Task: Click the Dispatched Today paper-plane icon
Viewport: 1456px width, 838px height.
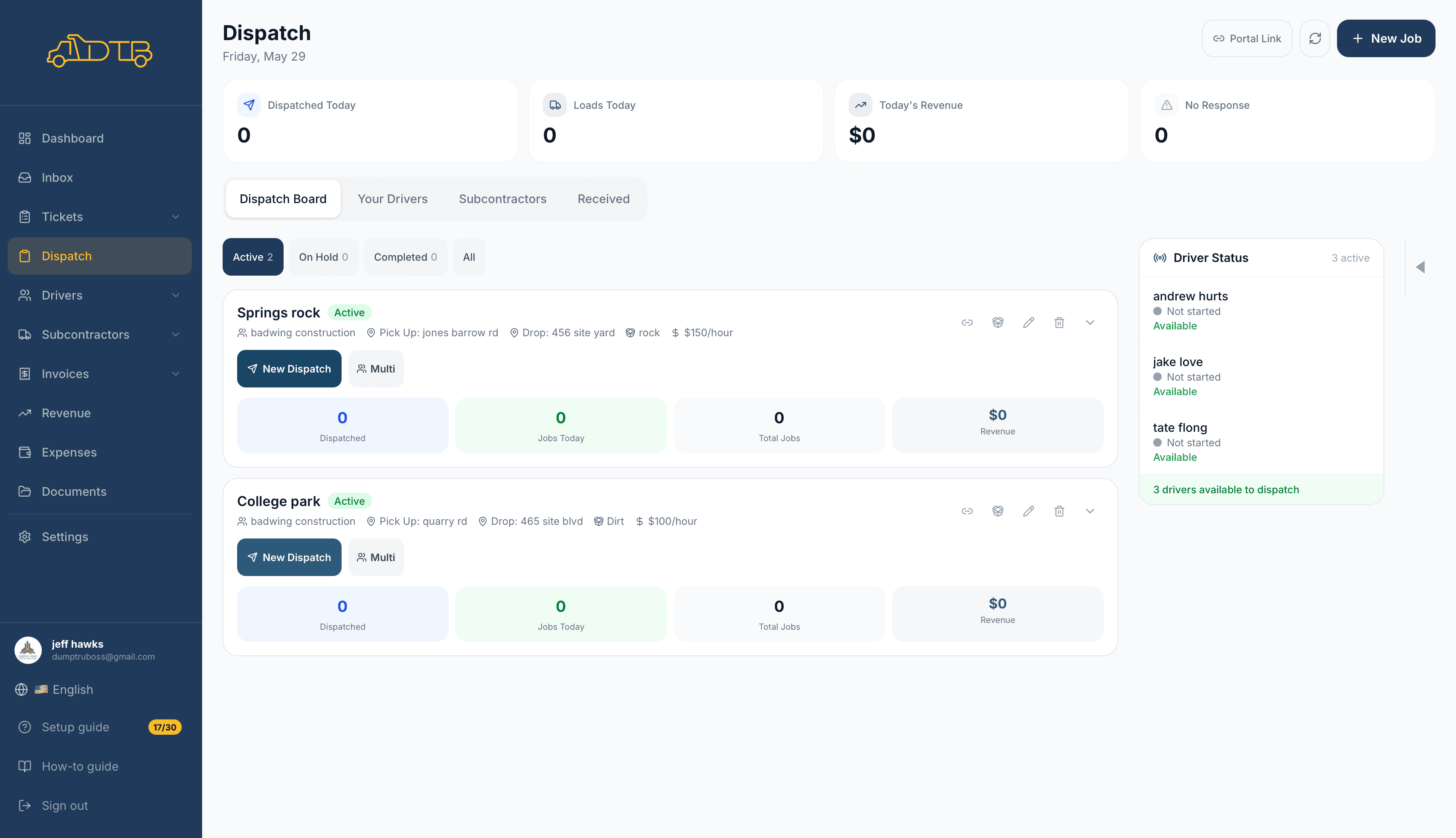Action: [x=249, y=105]
